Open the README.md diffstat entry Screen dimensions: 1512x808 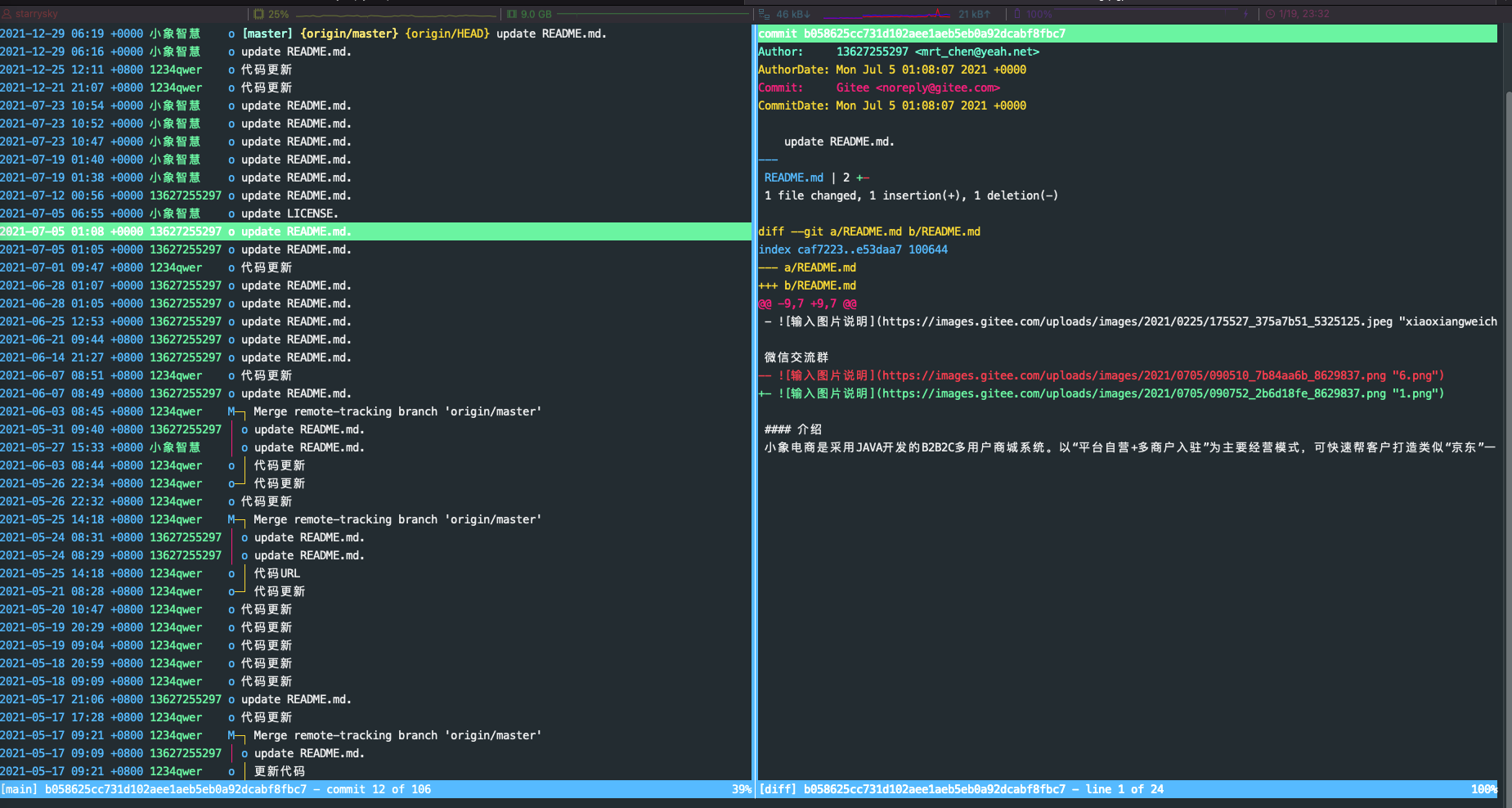pos(794,177)
